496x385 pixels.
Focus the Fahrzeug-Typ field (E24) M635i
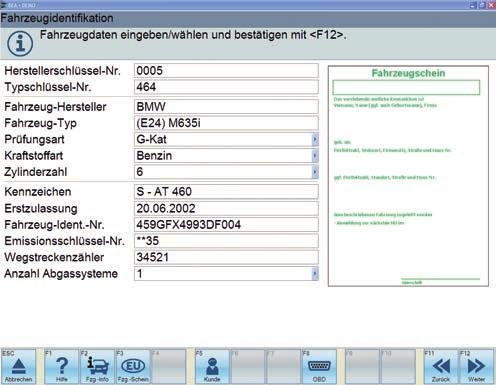coord(226,123)
